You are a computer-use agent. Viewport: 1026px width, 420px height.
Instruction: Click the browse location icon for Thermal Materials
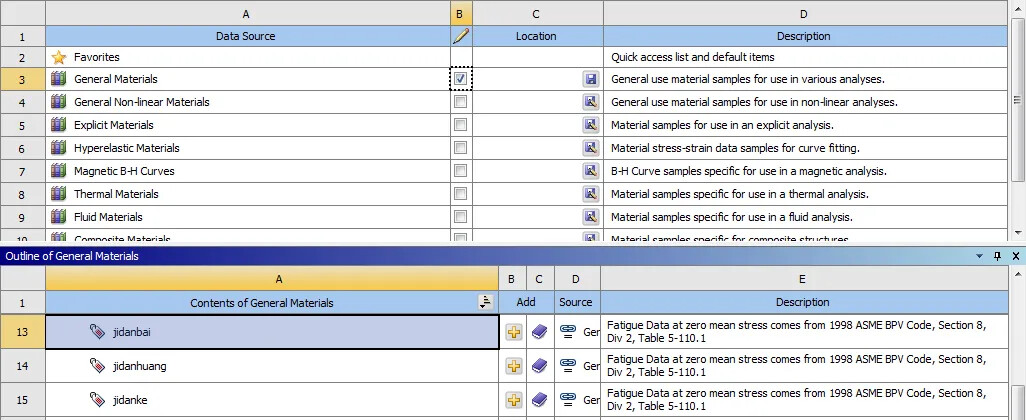[x=590, y=194]
